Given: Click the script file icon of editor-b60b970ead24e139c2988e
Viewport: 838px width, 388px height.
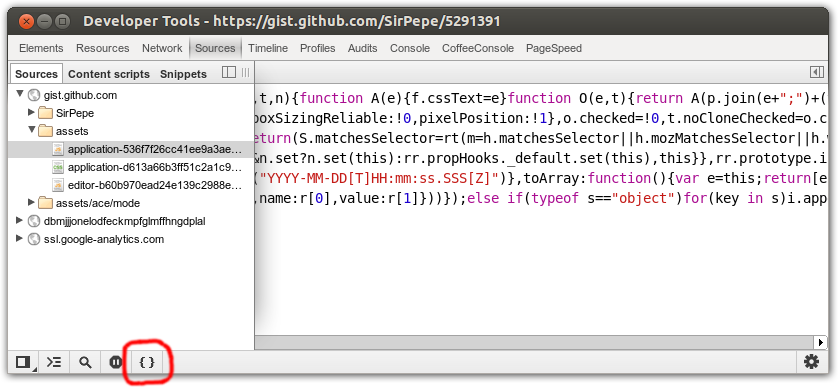Looking at the screenshot, I should coord(58,185).
